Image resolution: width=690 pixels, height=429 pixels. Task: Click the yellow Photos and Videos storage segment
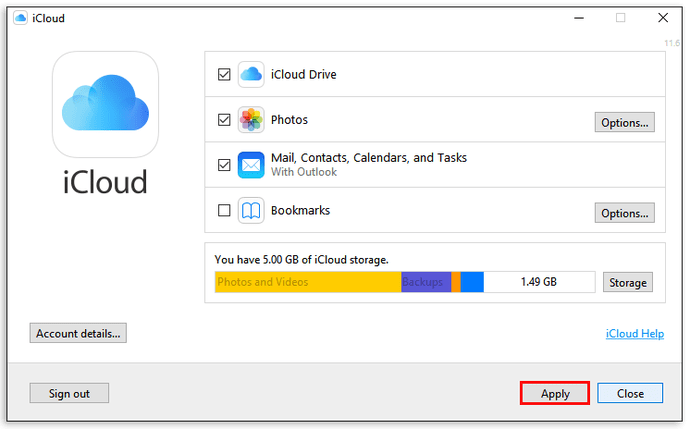(308, 282)
